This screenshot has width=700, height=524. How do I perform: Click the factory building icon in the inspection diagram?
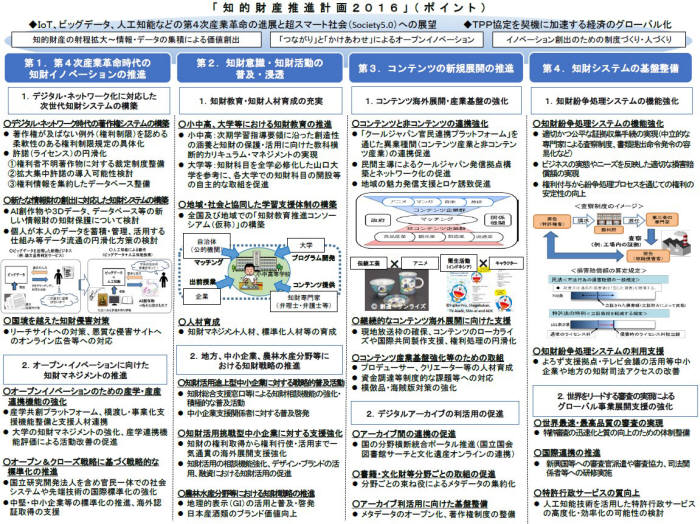coord(677,243)
